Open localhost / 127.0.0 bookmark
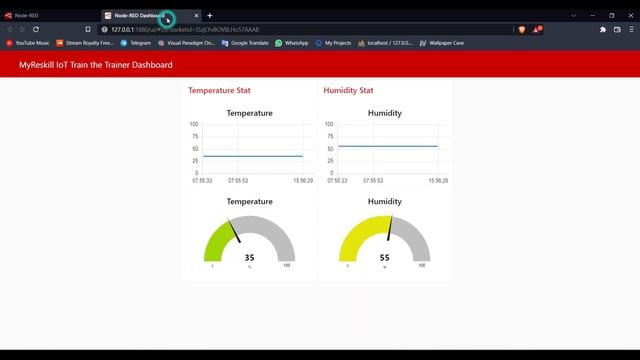640x360 pixels. click(x=385, y=43)
